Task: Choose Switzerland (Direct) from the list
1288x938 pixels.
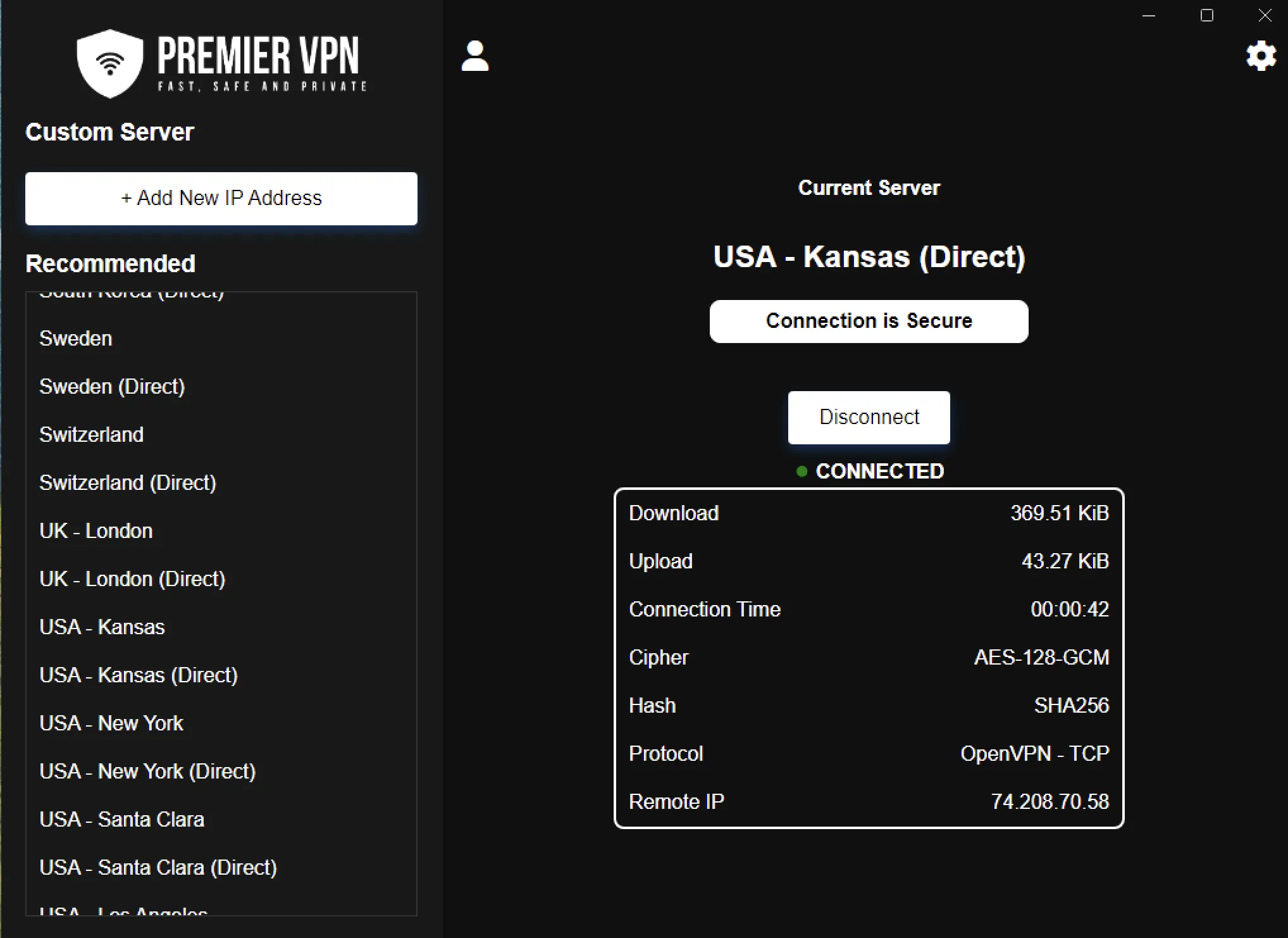Action: point(128,483)
